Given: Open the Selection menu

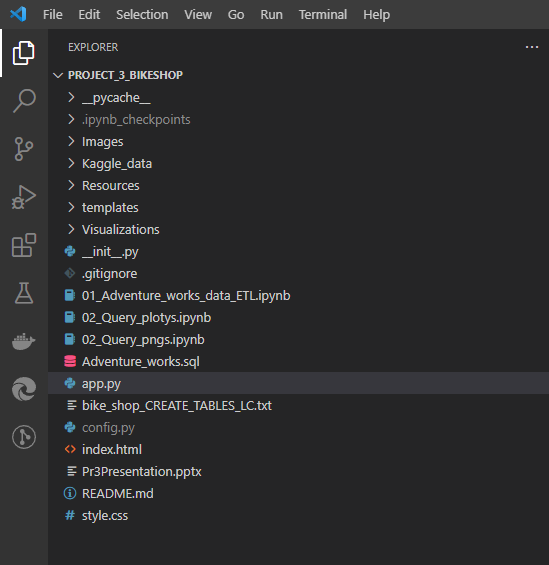Looking at the screenshot, I should tap(142, 15).
